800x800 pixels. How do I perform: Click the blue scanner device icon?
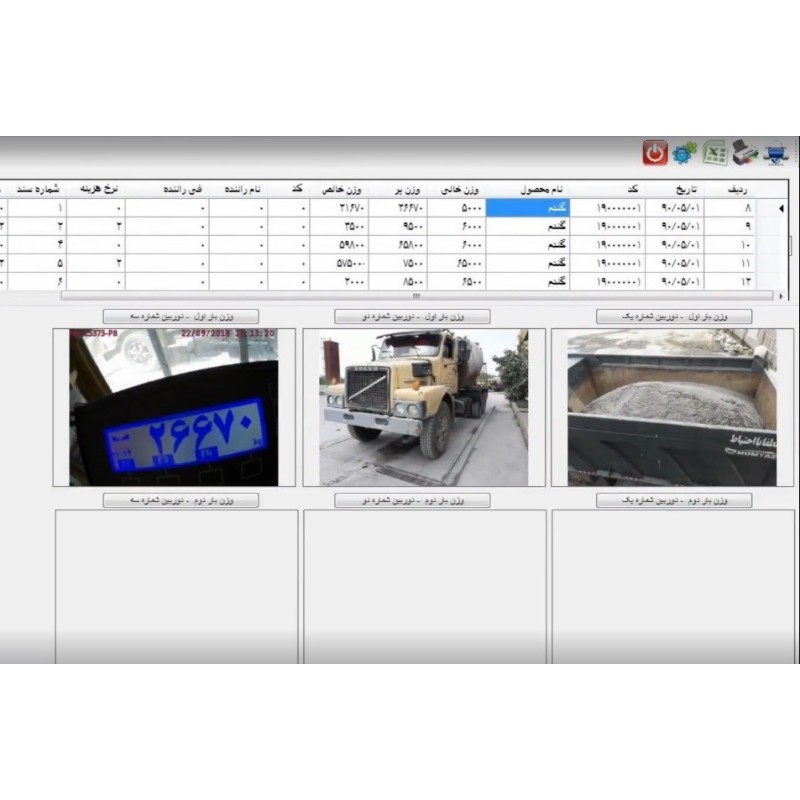pyautogui.click(x=776, y=153)
